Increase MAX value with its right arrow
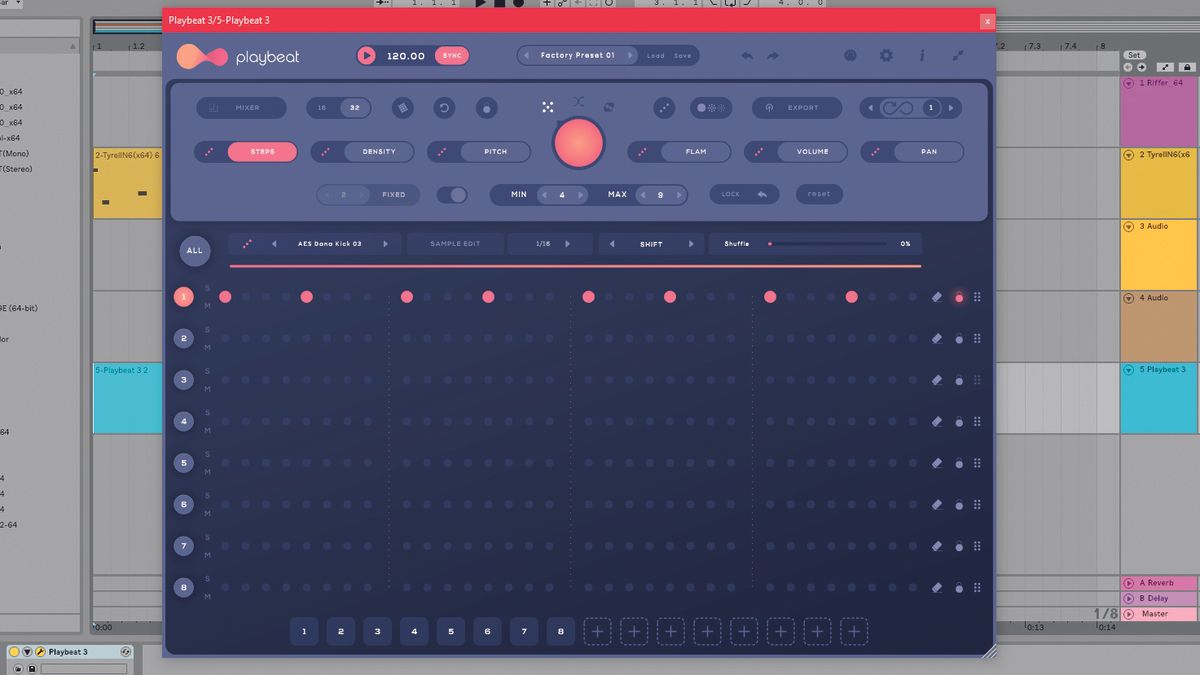1200x675 pixels. pyautogui.click(x=680, y=194)
